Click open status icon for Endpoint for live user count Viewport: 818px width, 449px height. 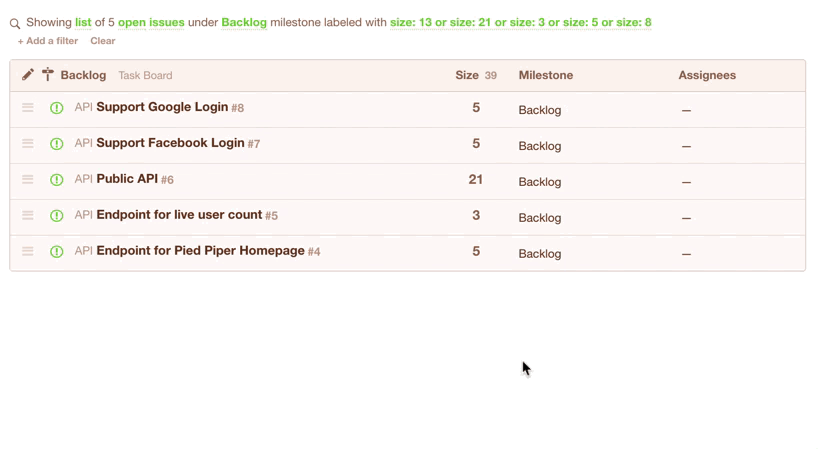[x=56, y=216]
